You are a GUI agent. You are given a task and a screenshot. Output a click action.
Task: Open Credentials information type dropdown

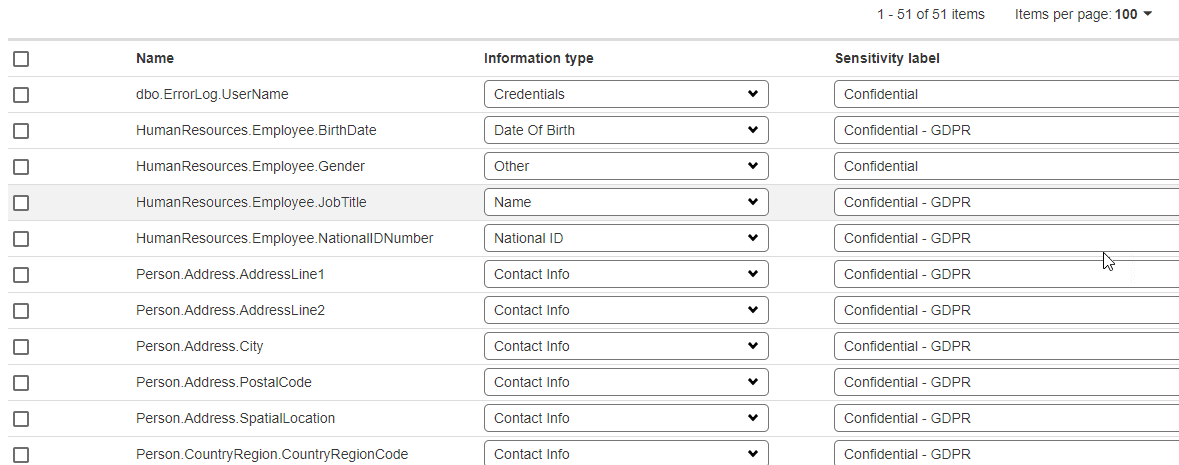click(626, 94)
